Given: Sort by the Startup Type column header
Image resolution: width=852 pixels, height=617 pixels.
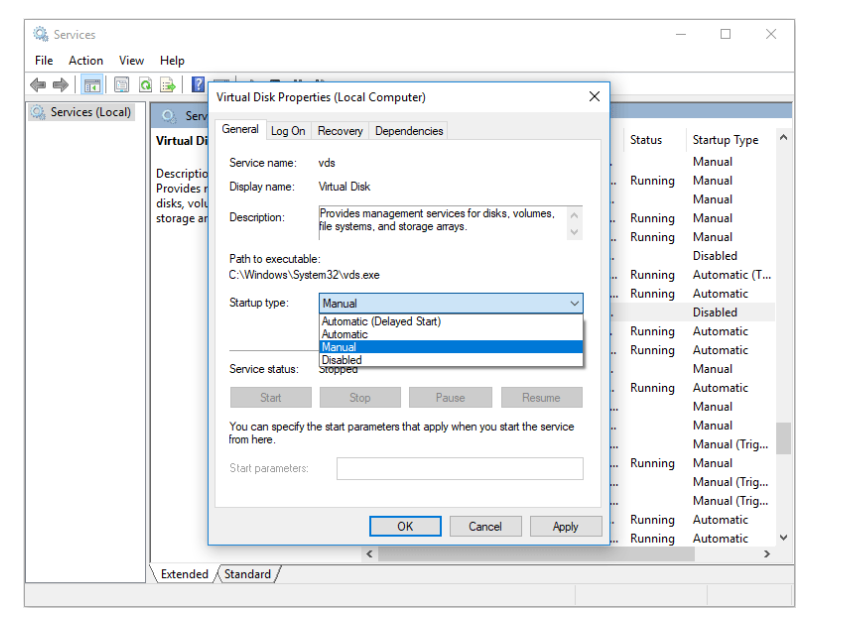Looking at the screenshot, I should (x=725, y=140).
